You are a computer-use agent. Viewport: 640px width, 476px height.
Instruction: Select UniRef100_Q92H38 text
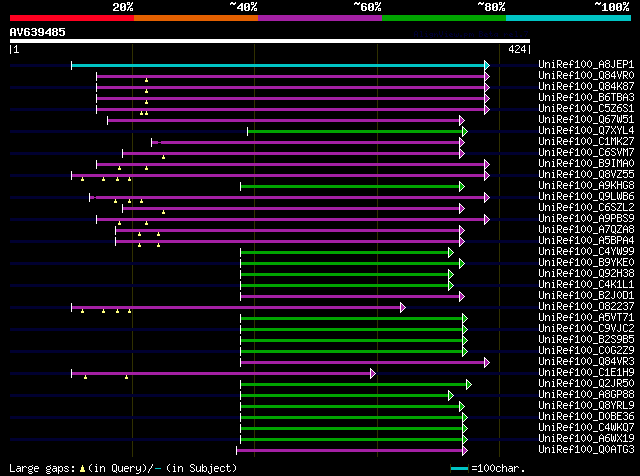click(586, 274)
